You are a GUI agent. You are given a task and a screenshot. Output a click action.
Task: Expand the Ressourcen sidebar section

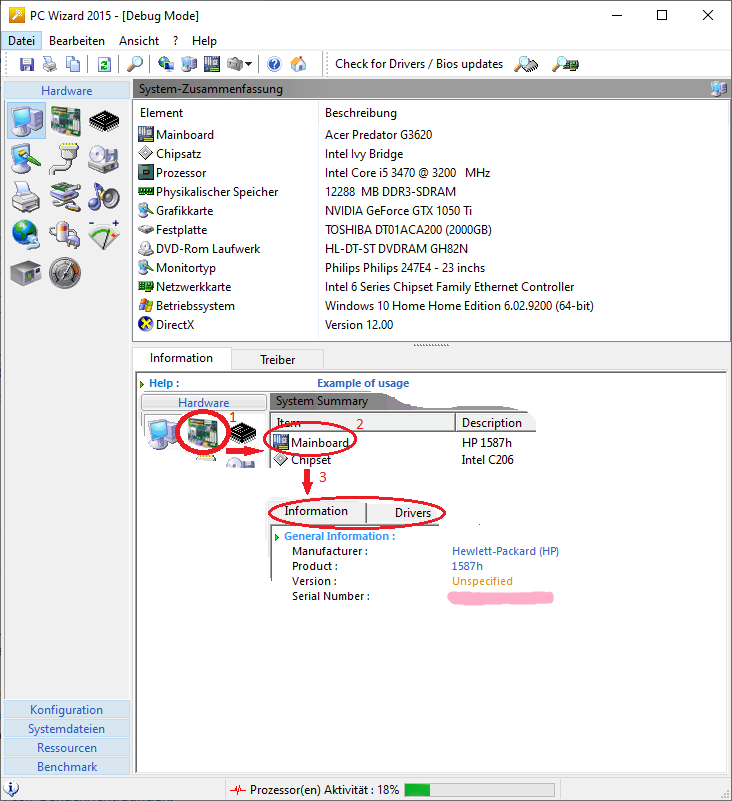click(x=67, y=747)
